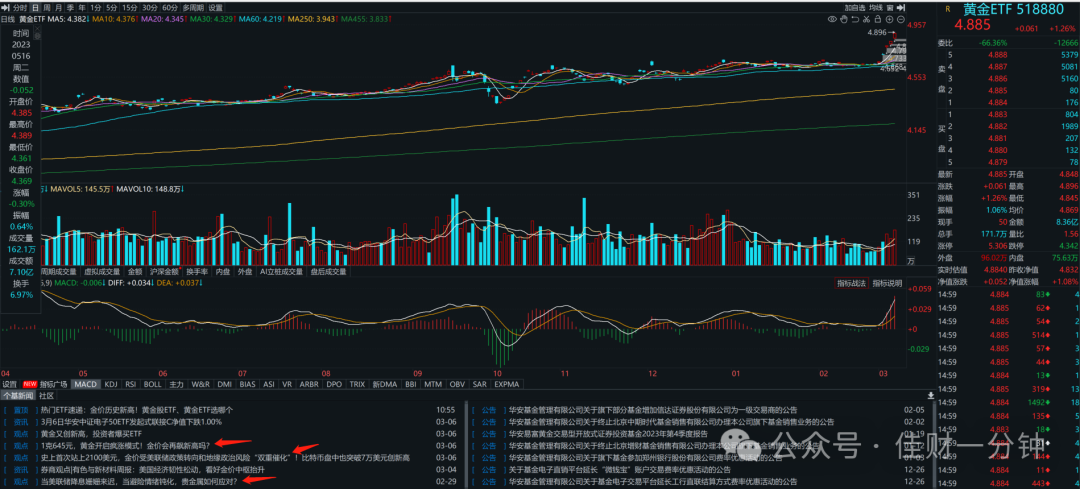Switch to the 1分 period
The height and width of the screenshot is (489, 1080).
(x=96, y=8)
